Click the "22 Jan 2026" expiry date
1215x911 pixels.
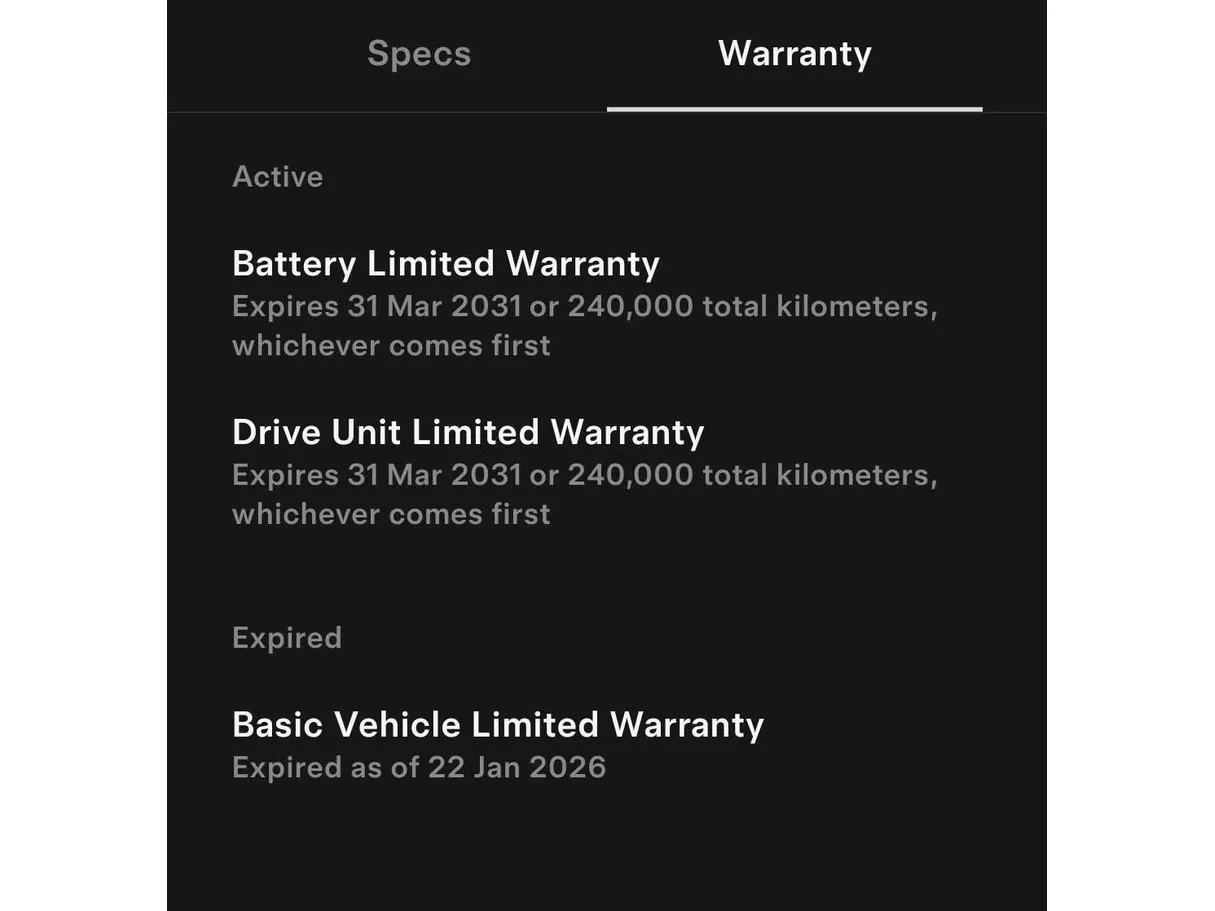517,767
